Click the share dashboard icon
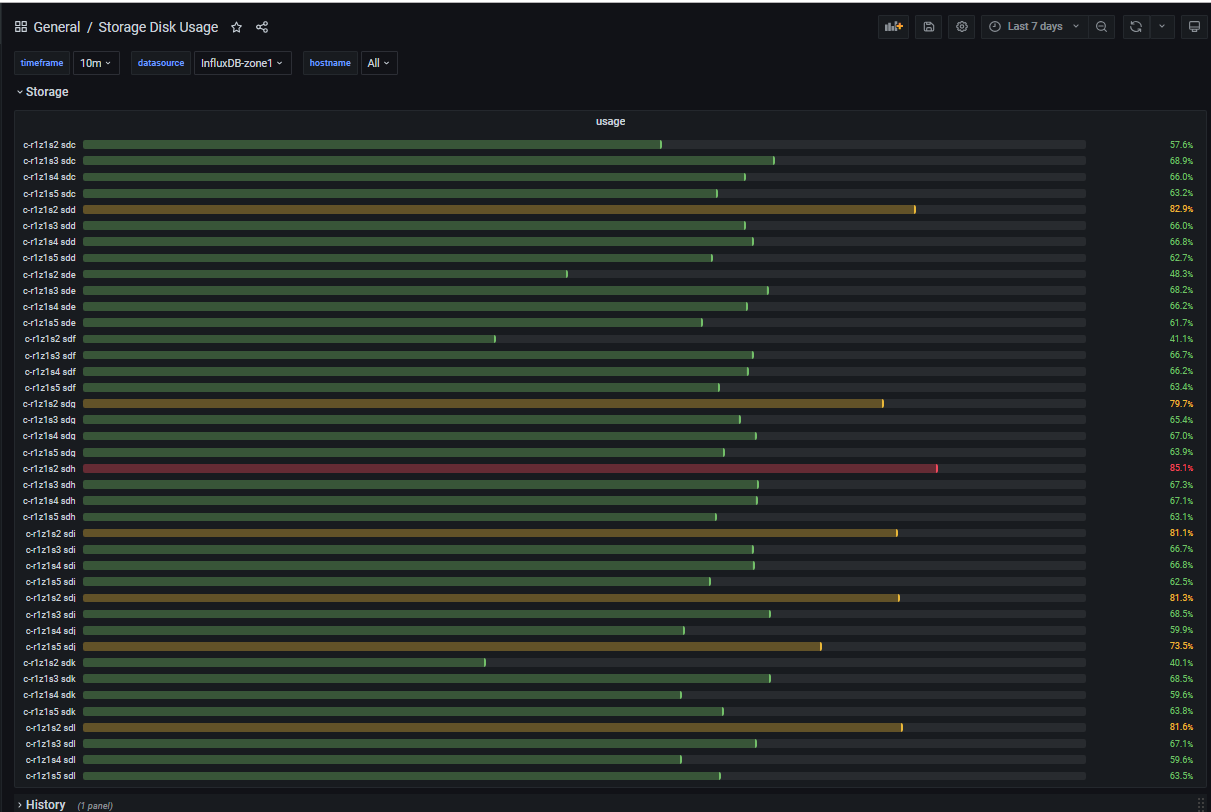This screenshot has height=812, width=1211. click(x=262, y=27)
